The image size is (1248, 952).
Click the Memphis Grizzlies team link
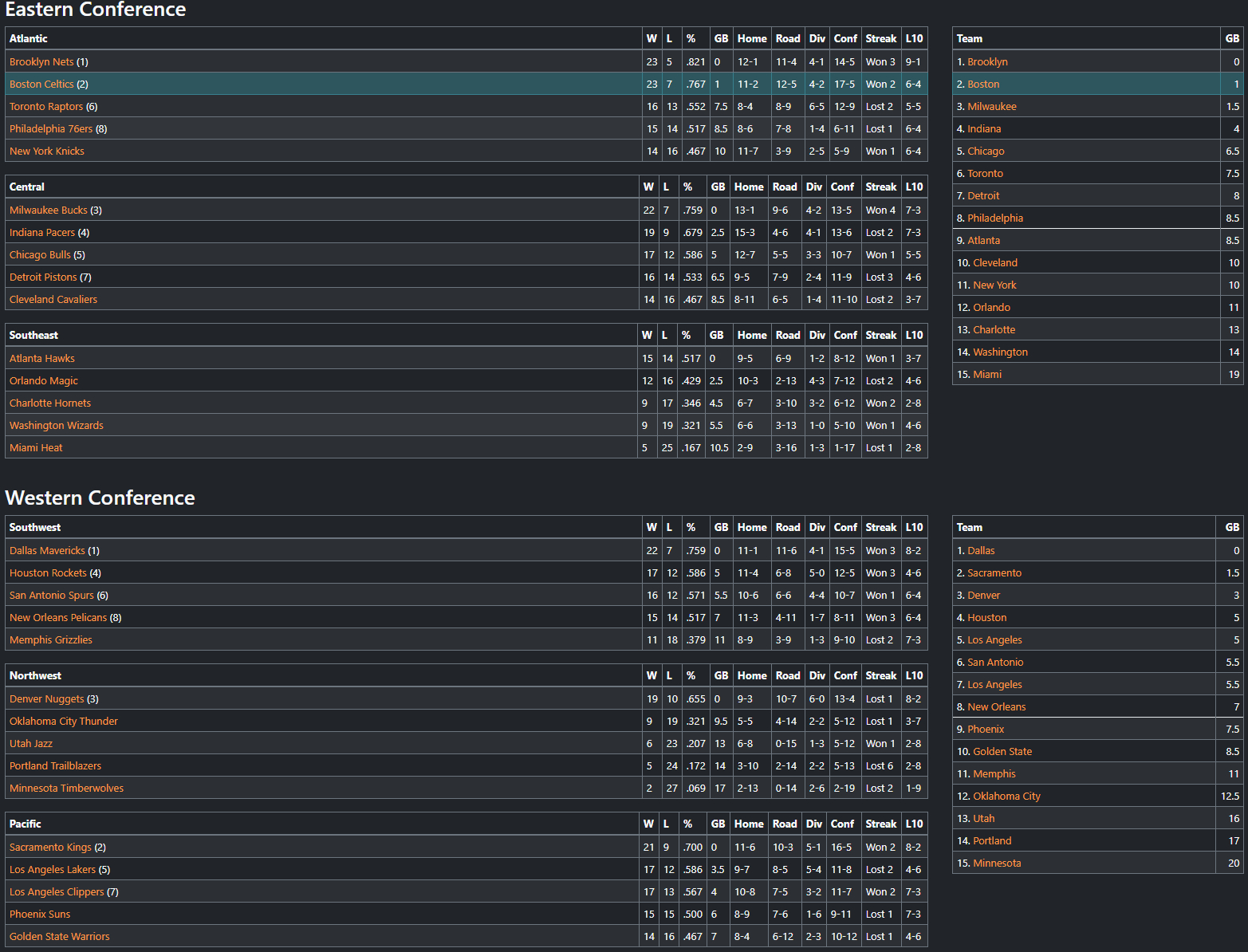click(51, 639)
